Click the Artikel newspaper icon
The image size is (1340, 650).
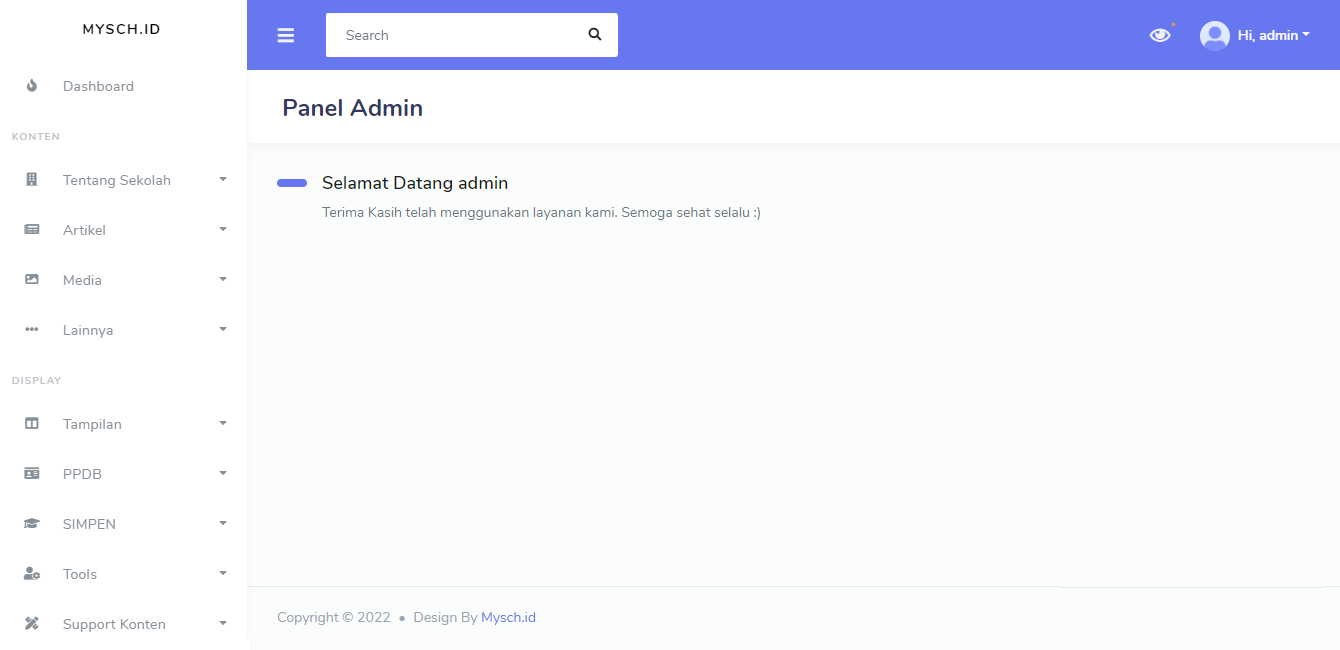pos(32,230)
